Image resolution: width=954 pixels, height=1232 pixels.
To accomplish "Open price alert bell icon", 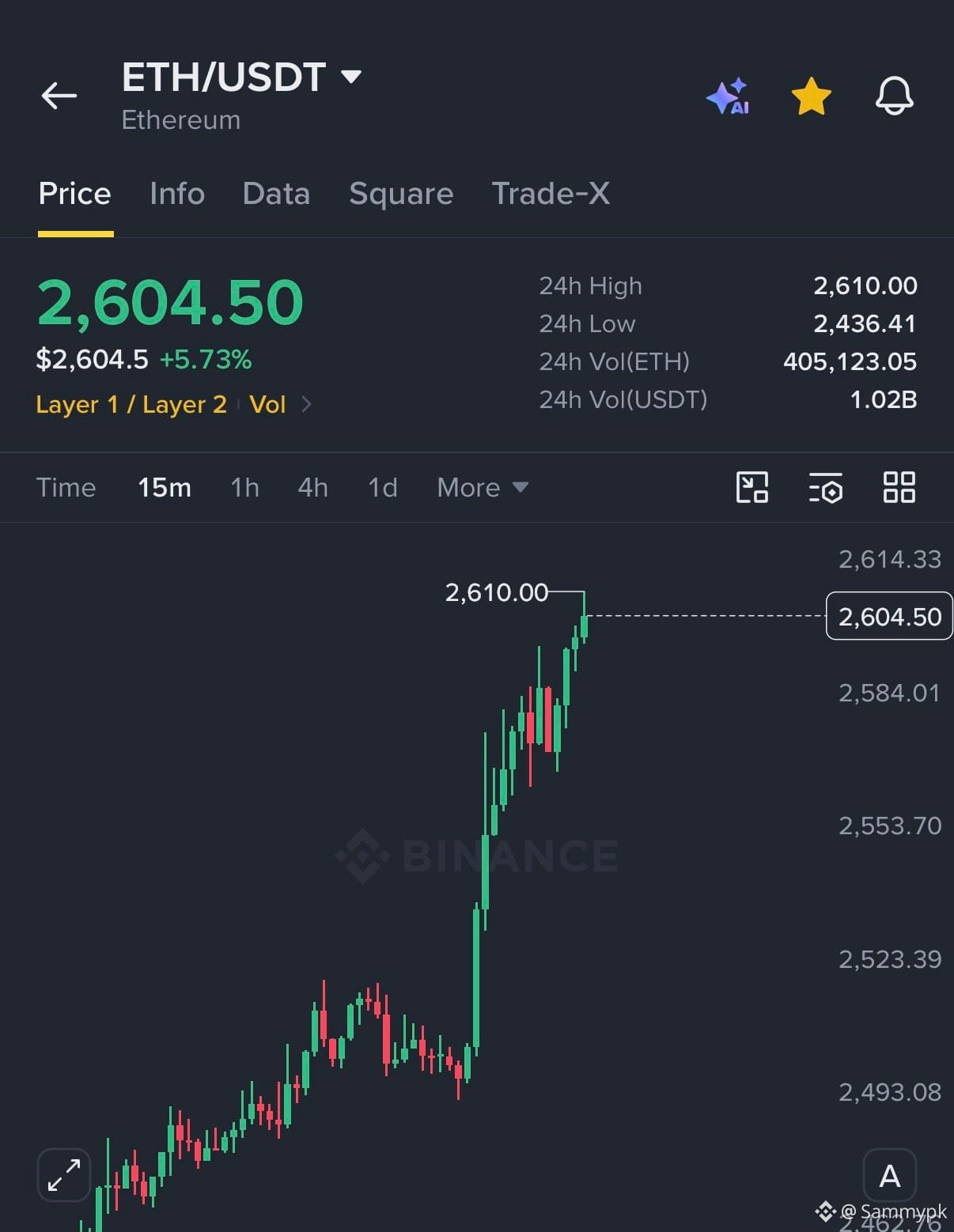I will [x=895, y=96].
